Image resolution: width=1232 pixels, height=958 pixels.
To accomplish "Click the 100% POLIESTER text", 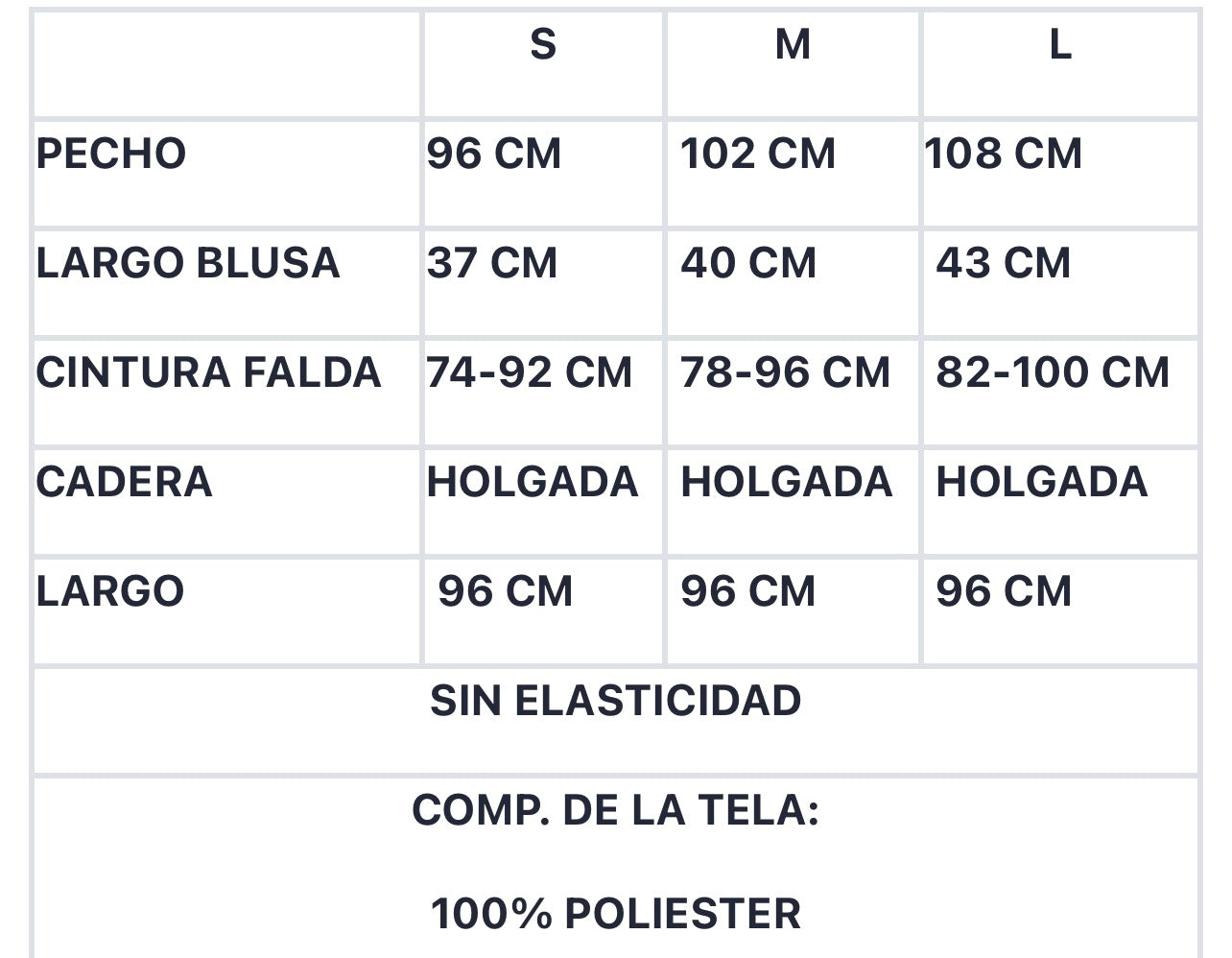I will tap(616, 913).
